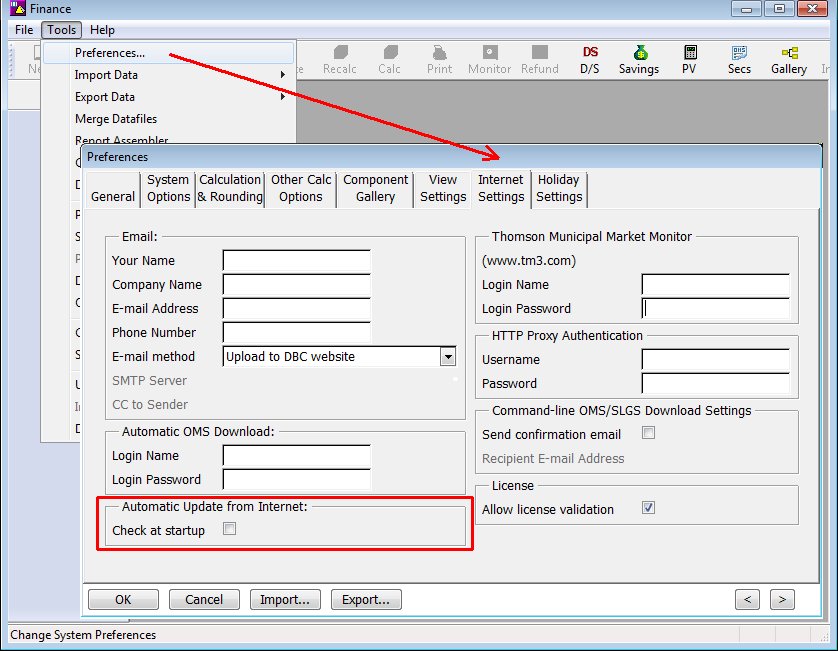Click the D/S toolbar icon
838x651 pixels.
[x=590, y=58]
